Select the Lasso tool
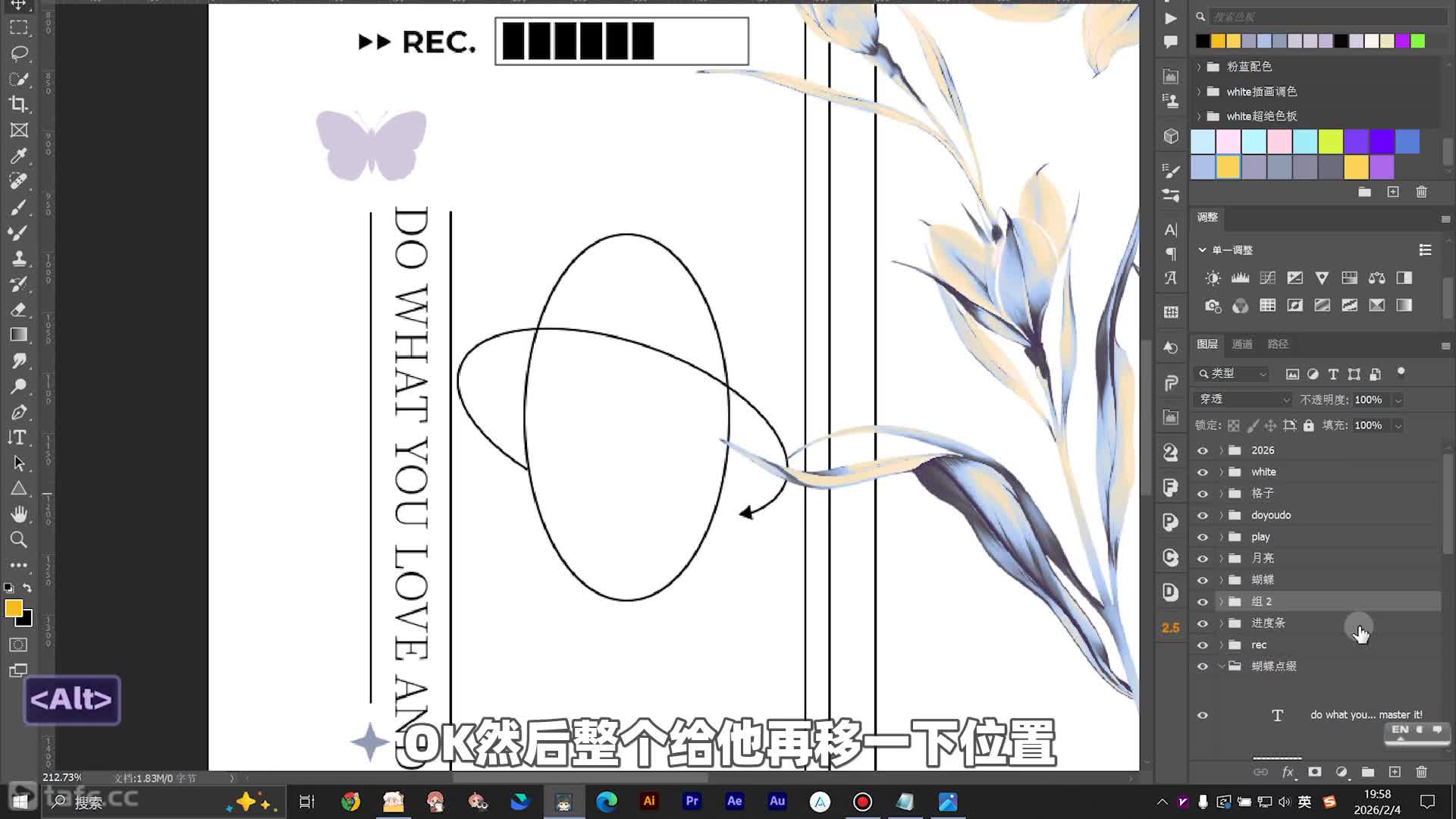Image resolution: width=1456 pixels, height=819 pixels. tap(19, 53)
